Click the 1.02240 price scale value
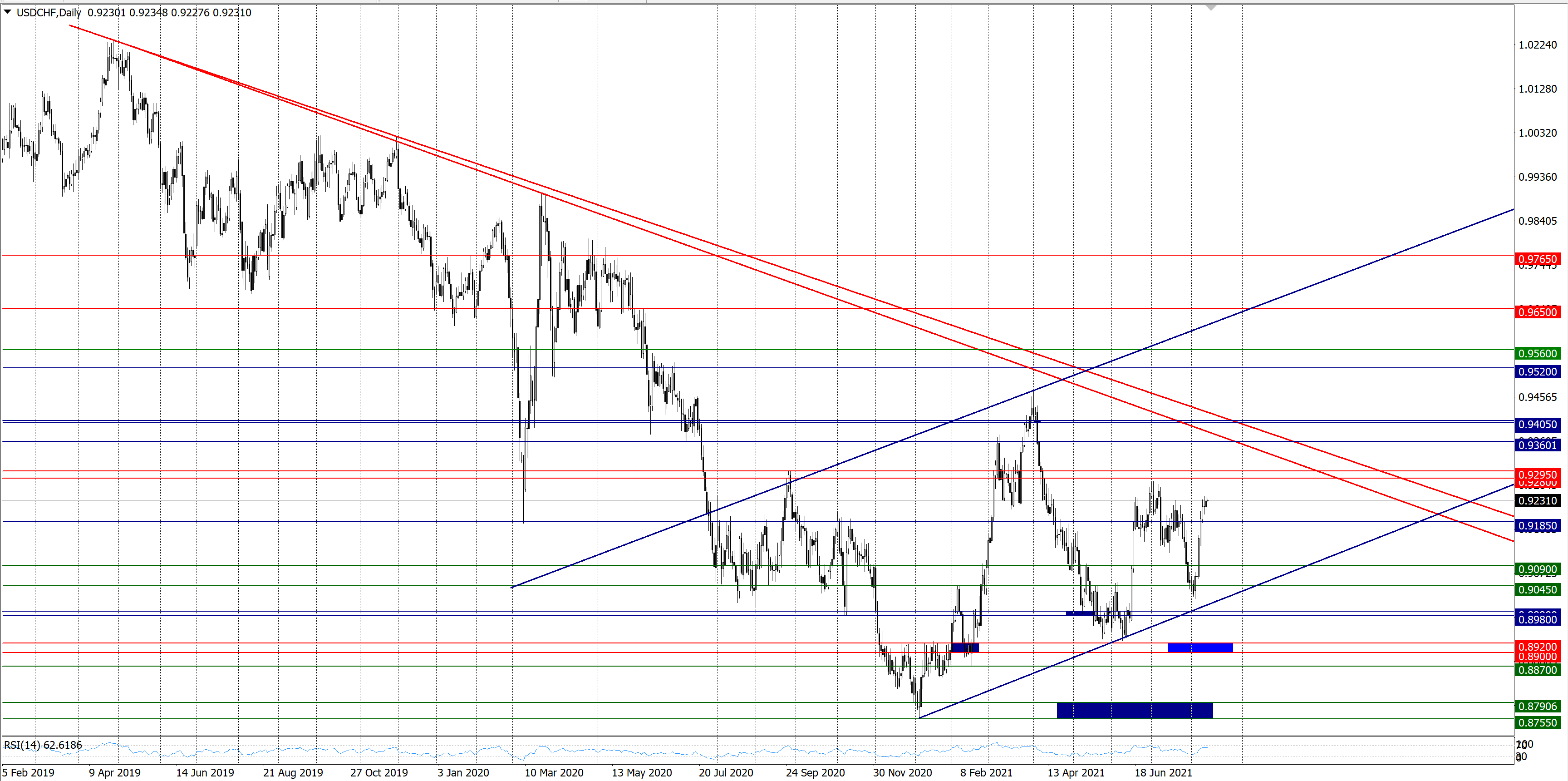 click(1537, 45)
